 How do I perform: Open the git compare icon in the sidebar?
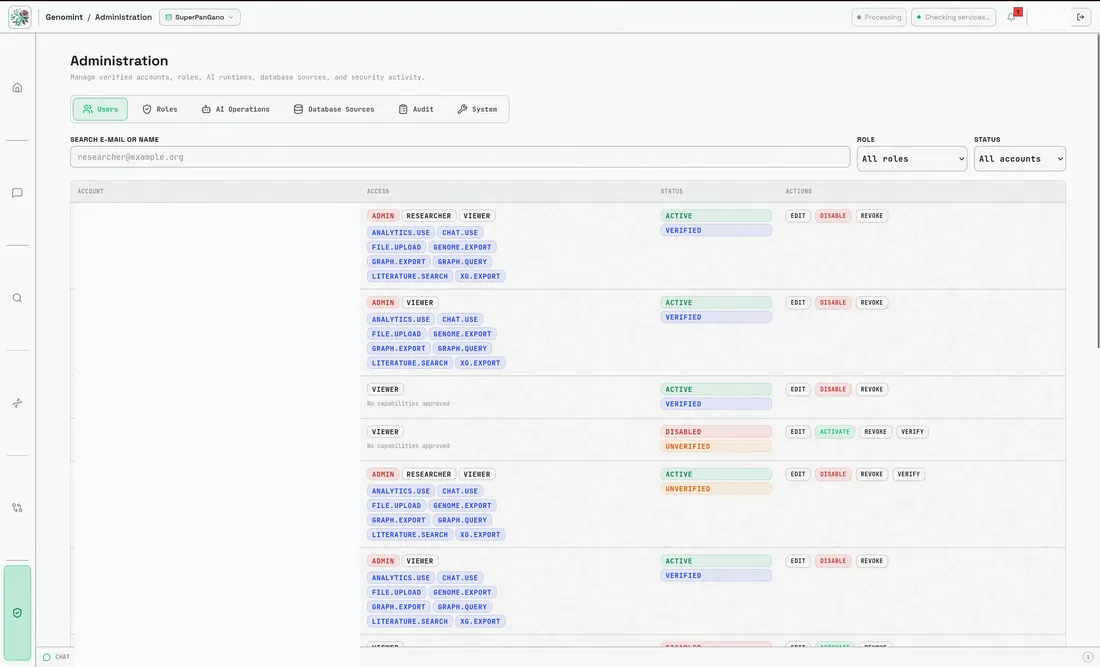pyautogui.click(x=18, y=508)
